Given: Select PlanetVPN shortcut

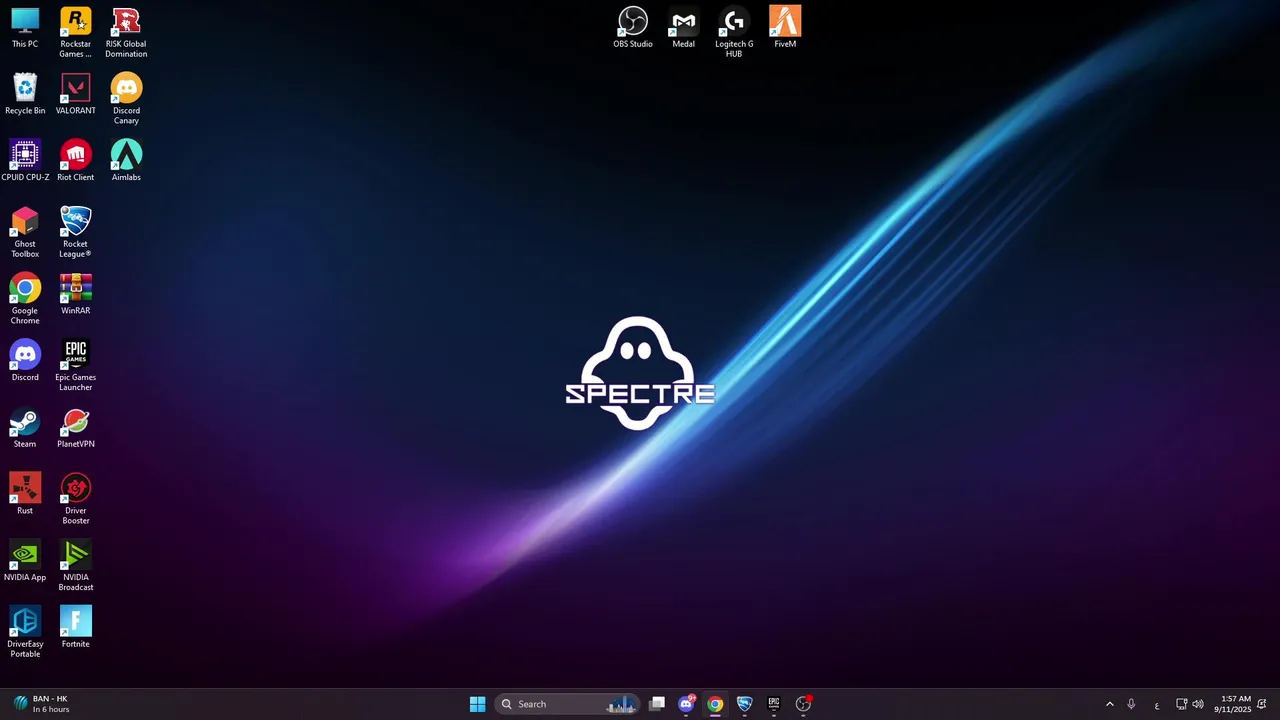Looking at the screenshot, I should tap(75, 428).
